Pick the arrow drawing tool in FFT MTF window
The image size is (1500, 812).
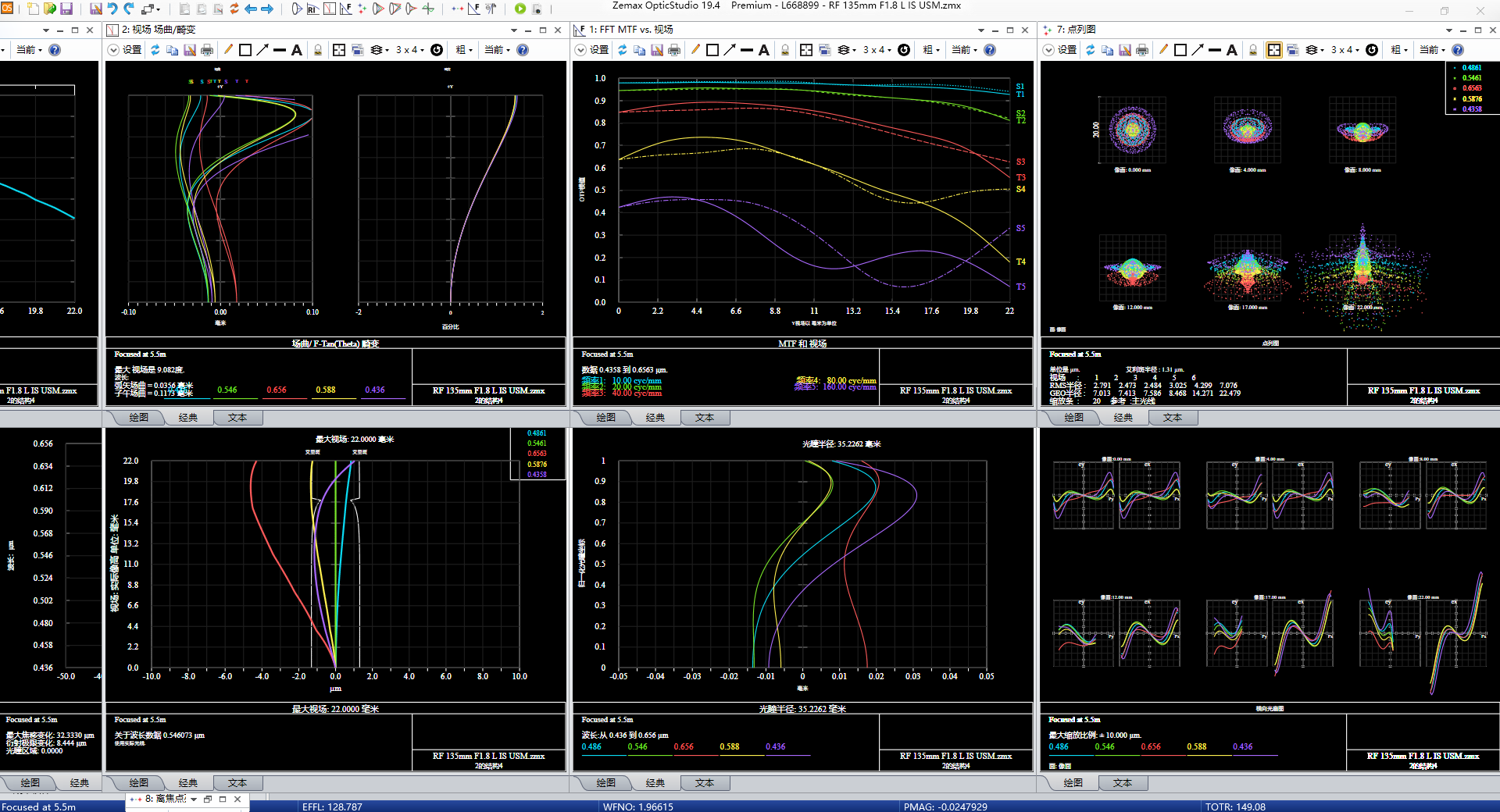(x=730, y=50)
